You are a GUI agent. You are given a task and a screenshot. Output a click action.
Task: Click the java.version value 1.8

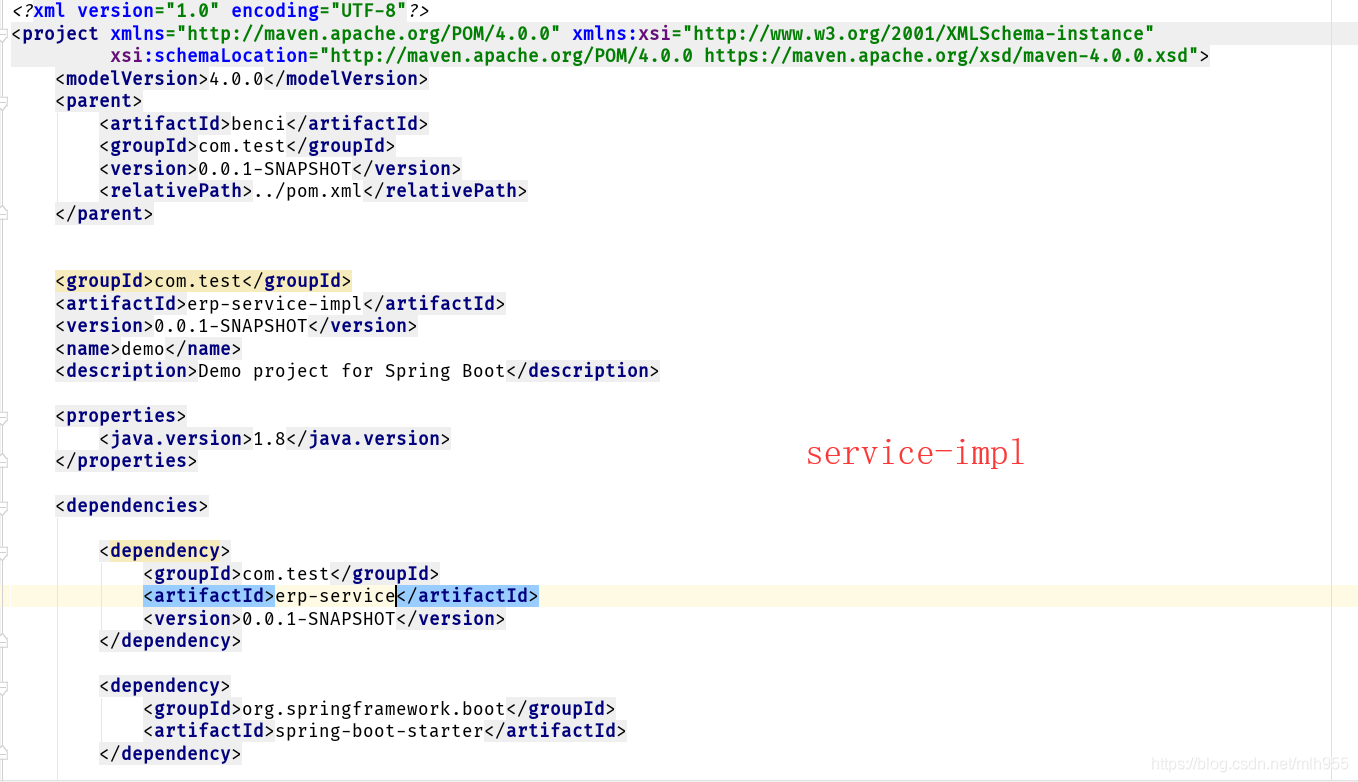[269, 439]
